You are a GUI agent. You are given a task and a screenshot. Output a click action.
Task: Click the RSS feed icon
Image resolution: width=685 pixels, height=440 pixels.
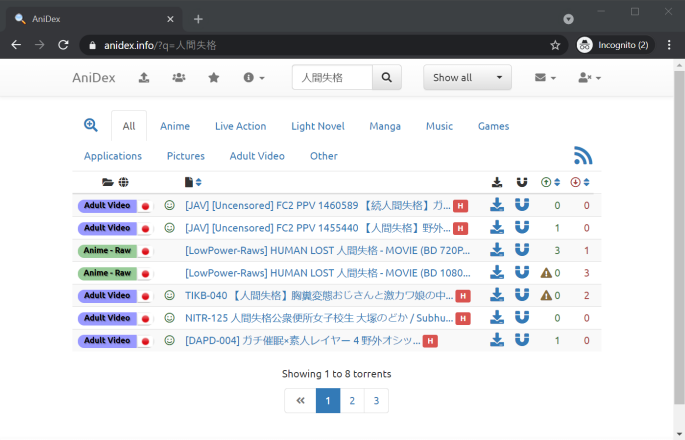[x=583, y=156]
